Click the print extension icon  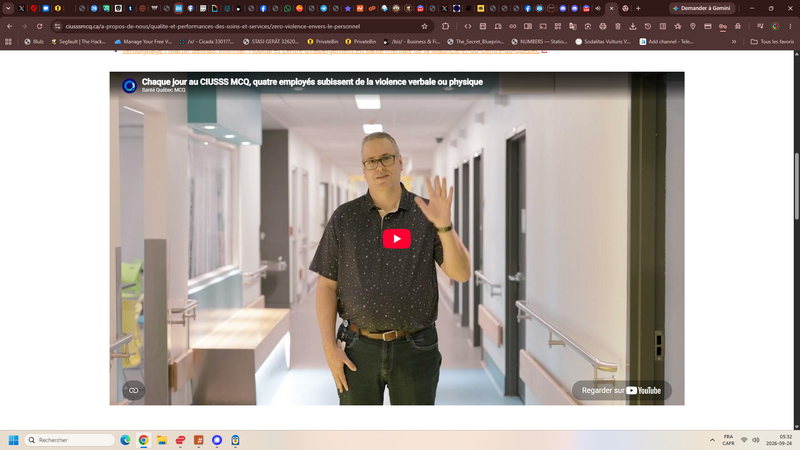click(x=603, y=26)
